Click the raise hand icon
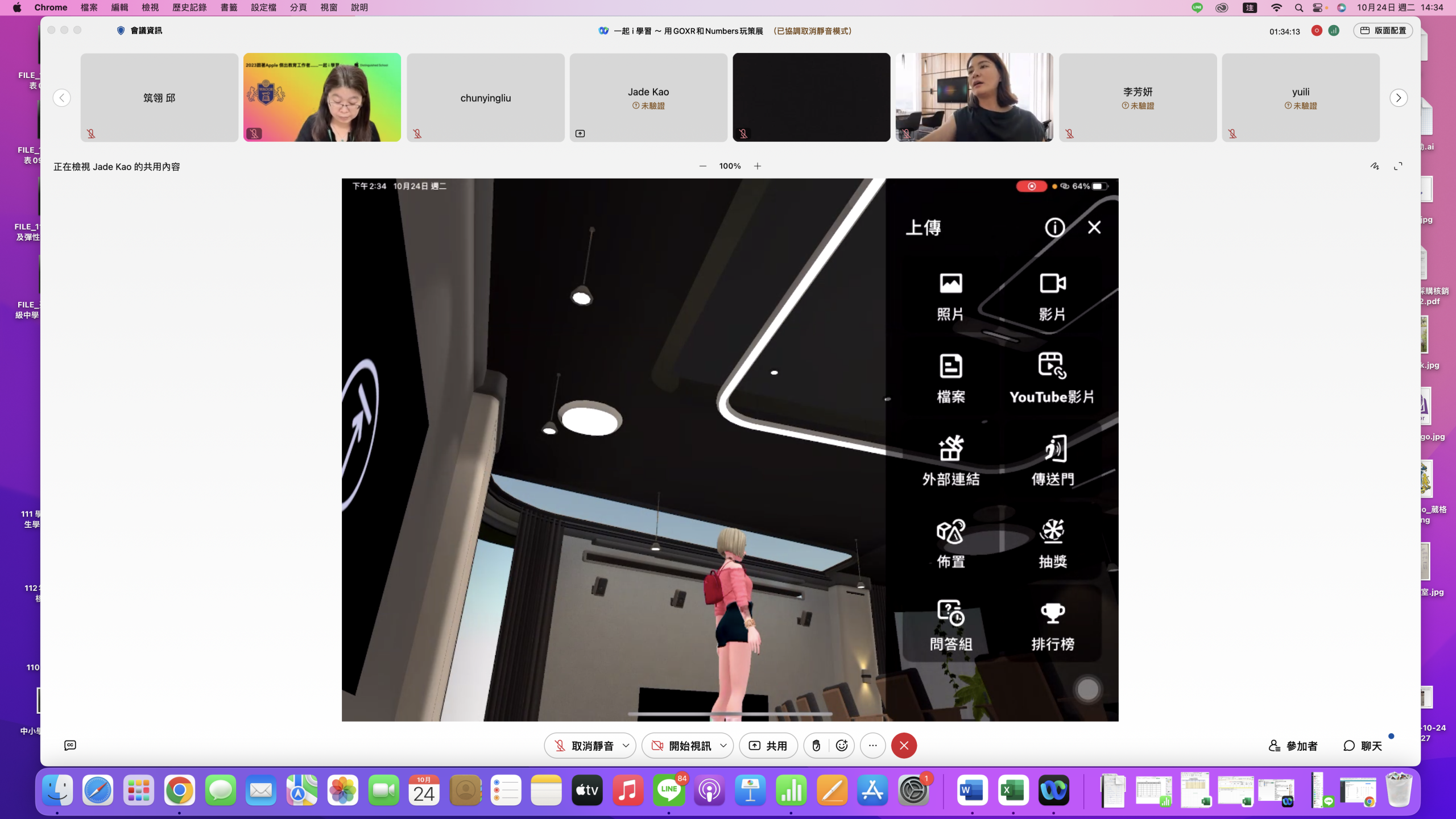 point(816,746)
